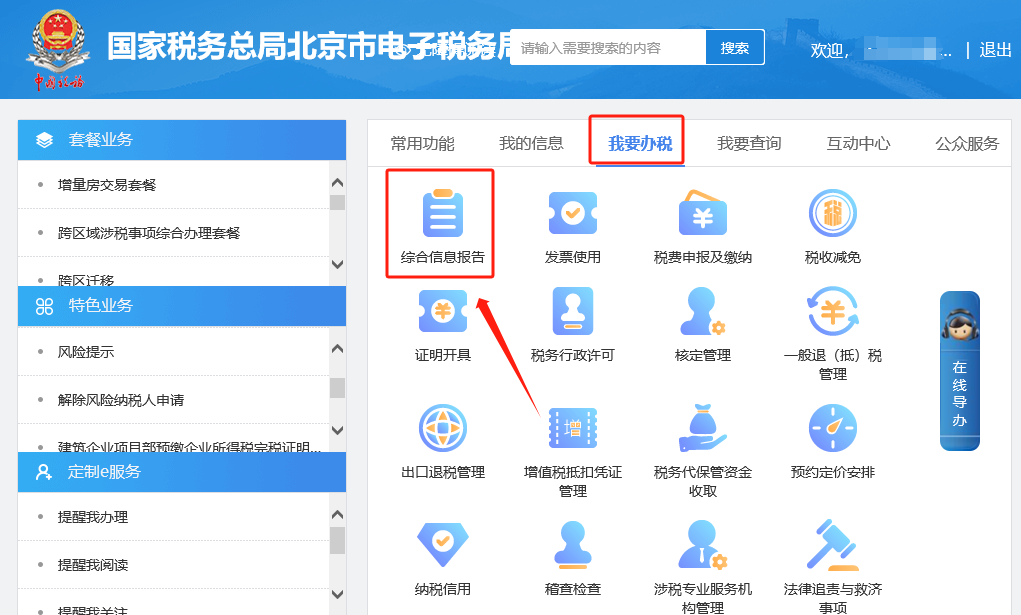Open 一般退(抵)税管理 refund icon
1021x615 pixels.
833,311
